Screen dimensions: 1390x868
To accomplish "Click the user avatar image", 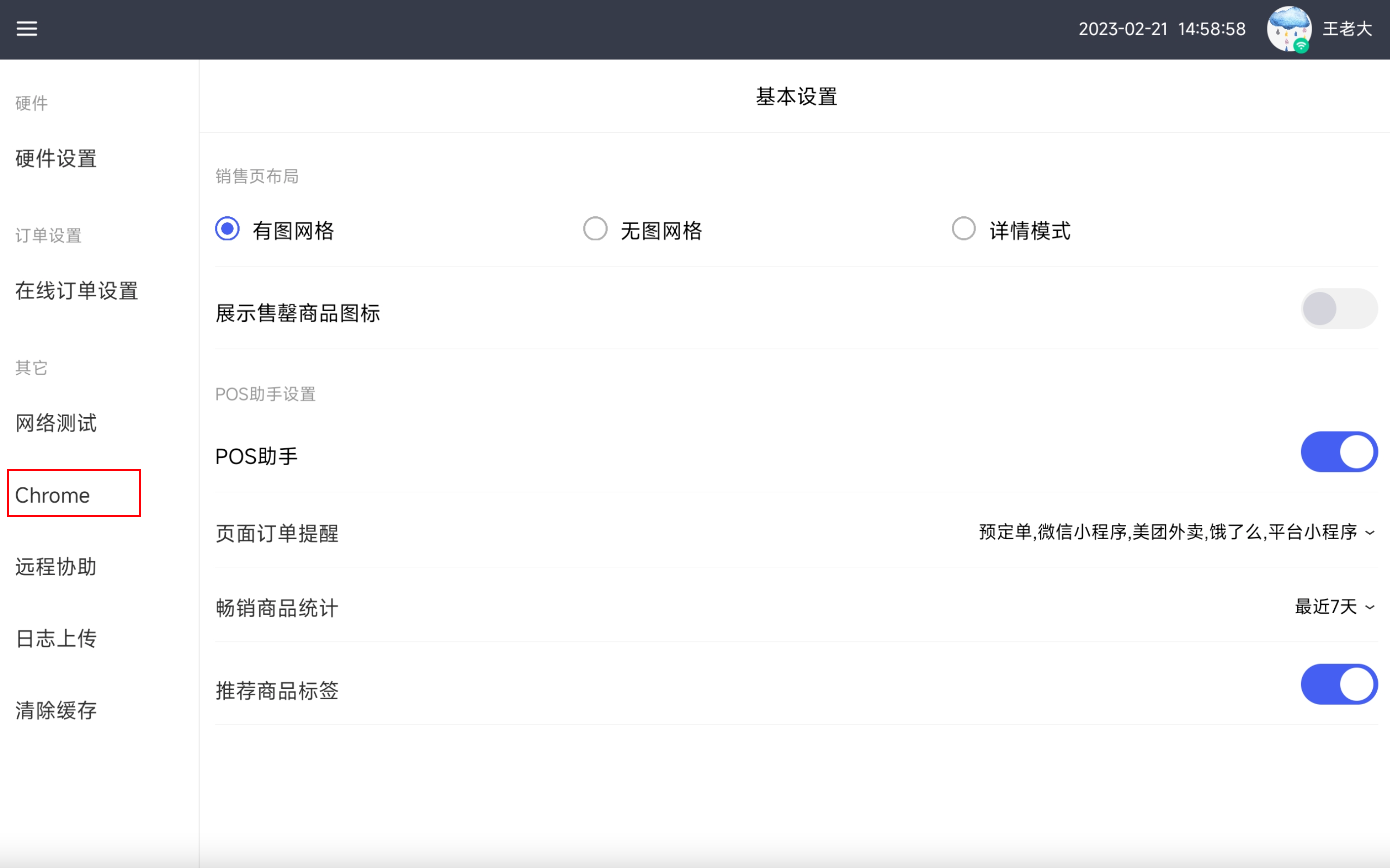I will [1289, 29].
